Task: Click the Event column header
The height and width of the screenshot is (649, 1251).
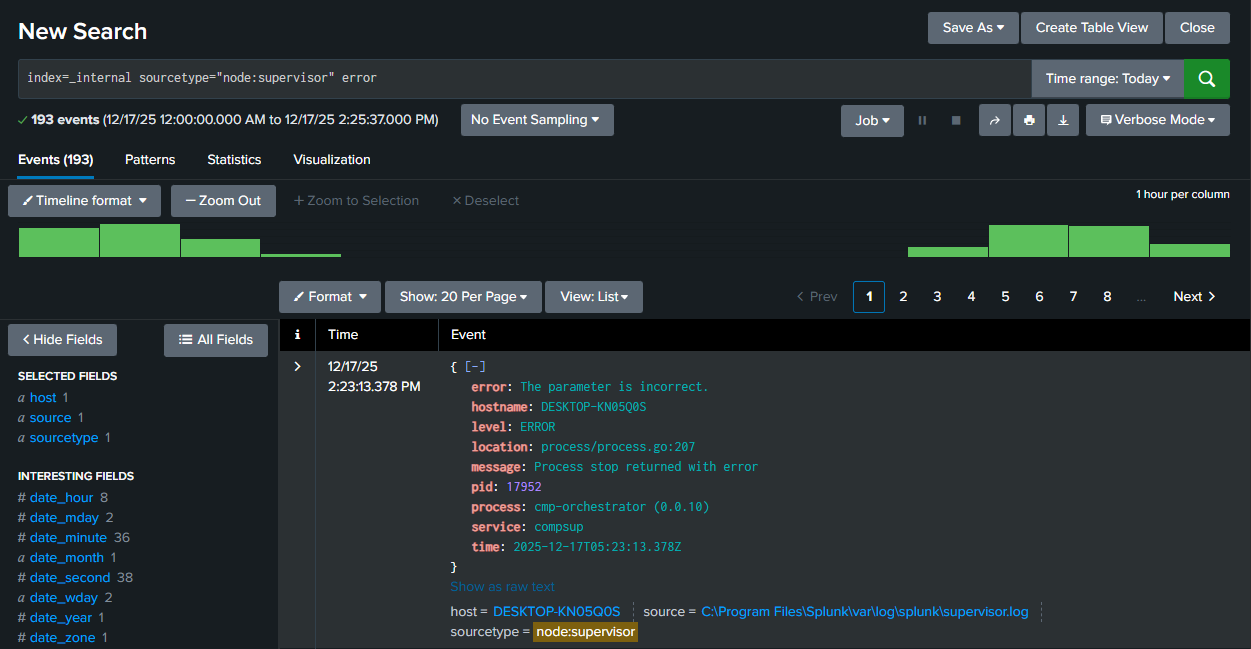Action: [468, 335]
